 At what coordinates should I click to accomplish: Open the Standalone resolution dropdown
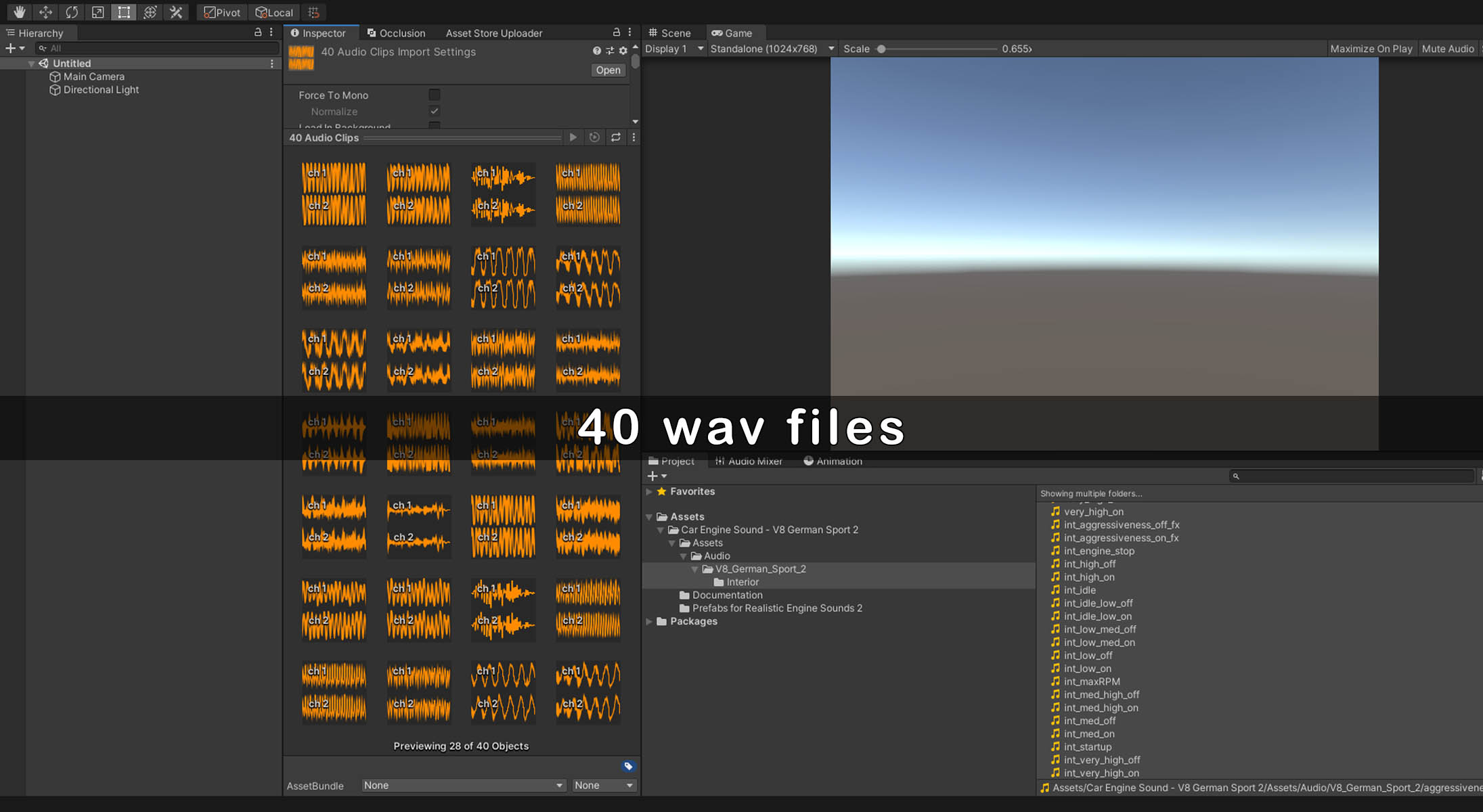[772, 49]
